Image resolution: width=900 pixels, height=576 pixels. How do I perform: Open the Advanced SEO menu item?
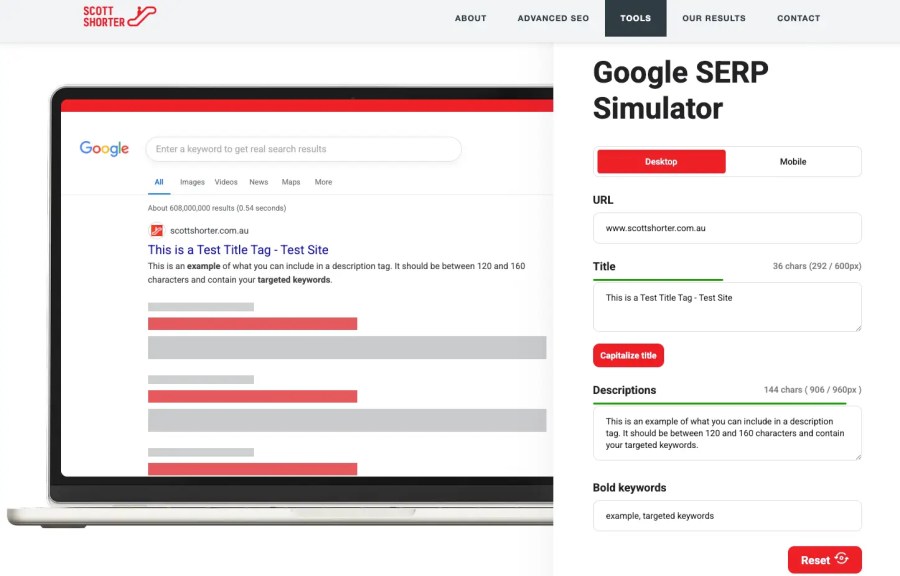pyautogui.click(x=552, y=18)
